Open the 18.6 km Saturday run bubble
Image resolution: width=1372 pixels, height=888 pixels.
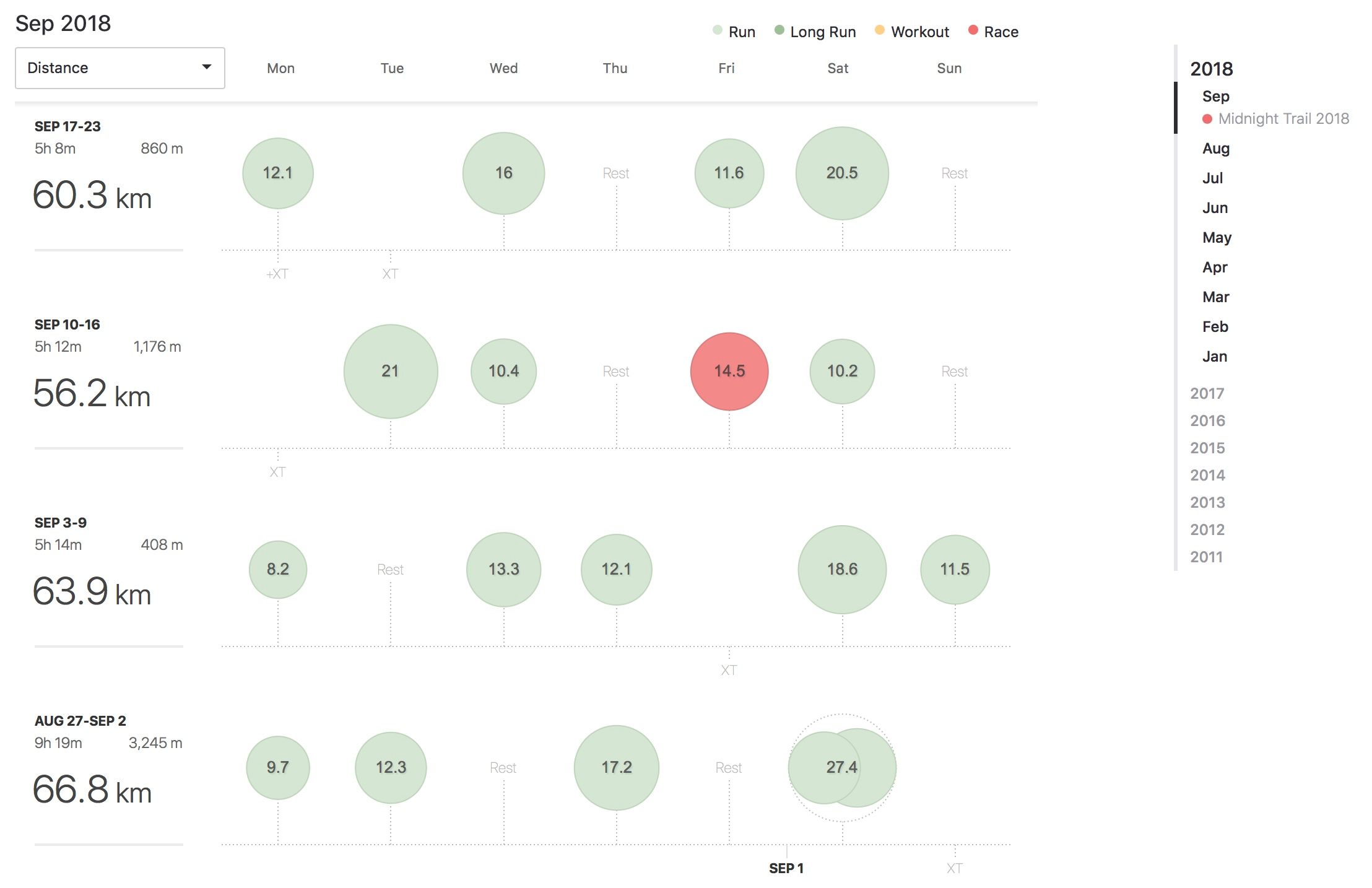[841, 570]
